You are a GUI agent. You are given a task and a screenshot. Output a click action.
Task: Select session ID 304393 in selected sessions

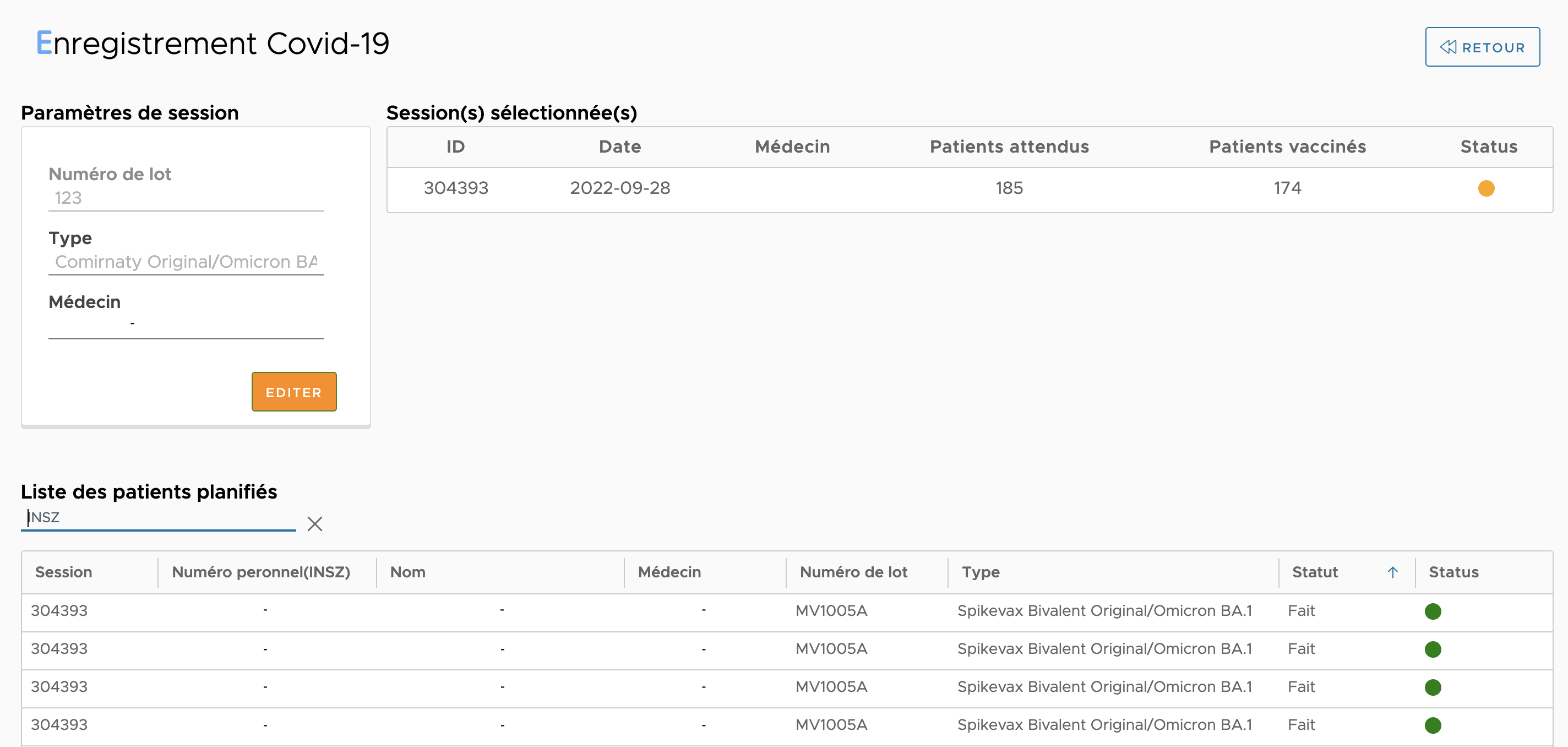point(456,188)
